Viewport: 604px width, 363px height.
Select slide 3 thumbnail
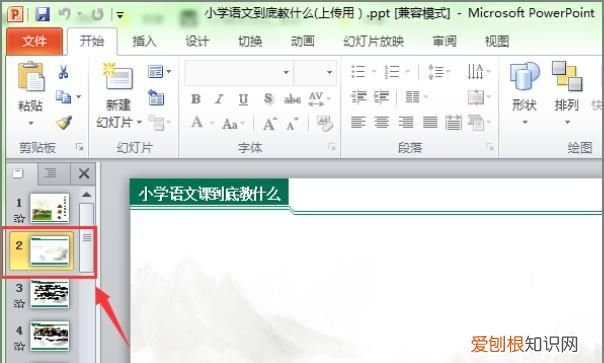(x=50, y=294)
